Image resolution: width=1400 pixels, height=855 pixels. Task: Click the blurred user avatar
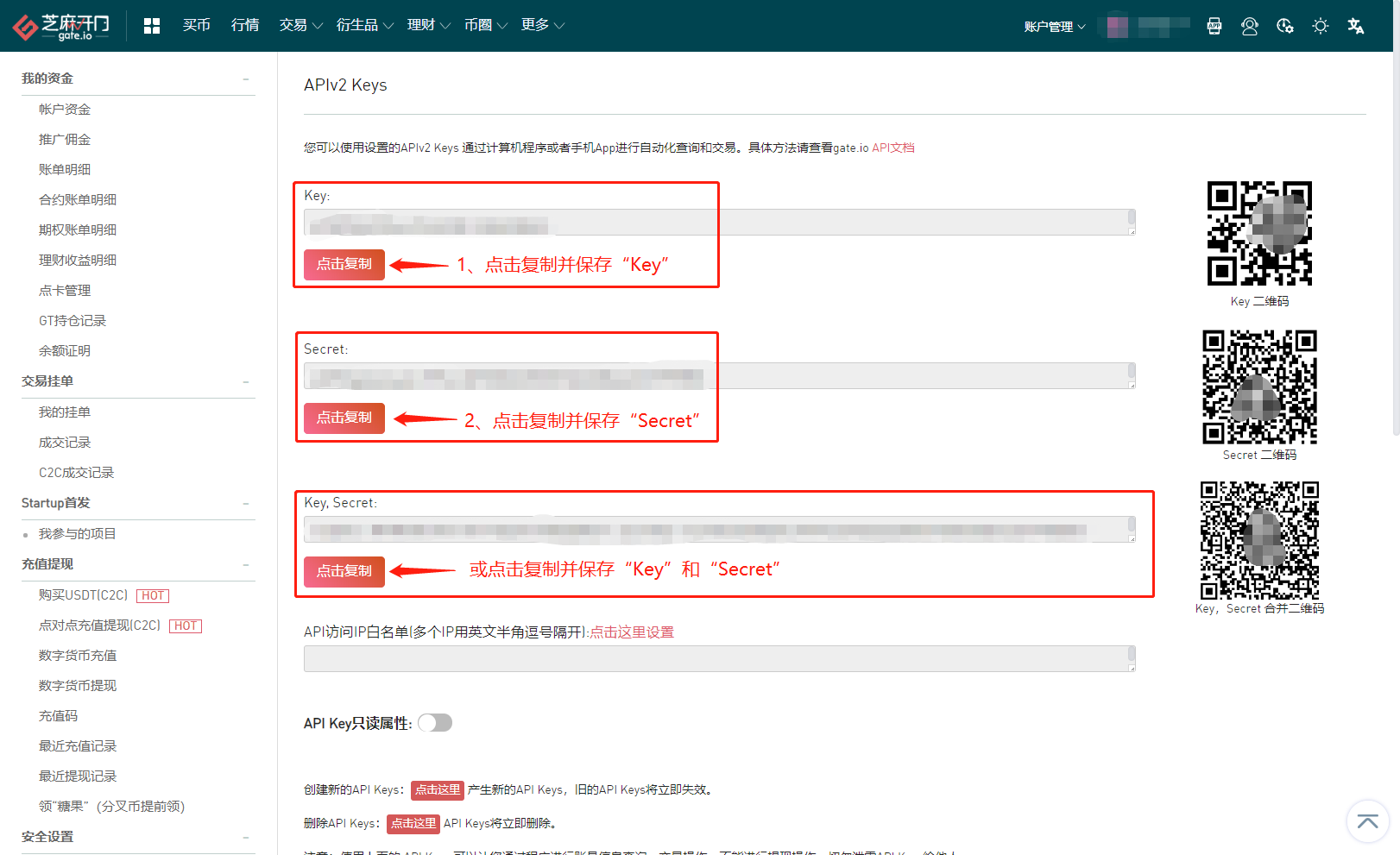1117,26
